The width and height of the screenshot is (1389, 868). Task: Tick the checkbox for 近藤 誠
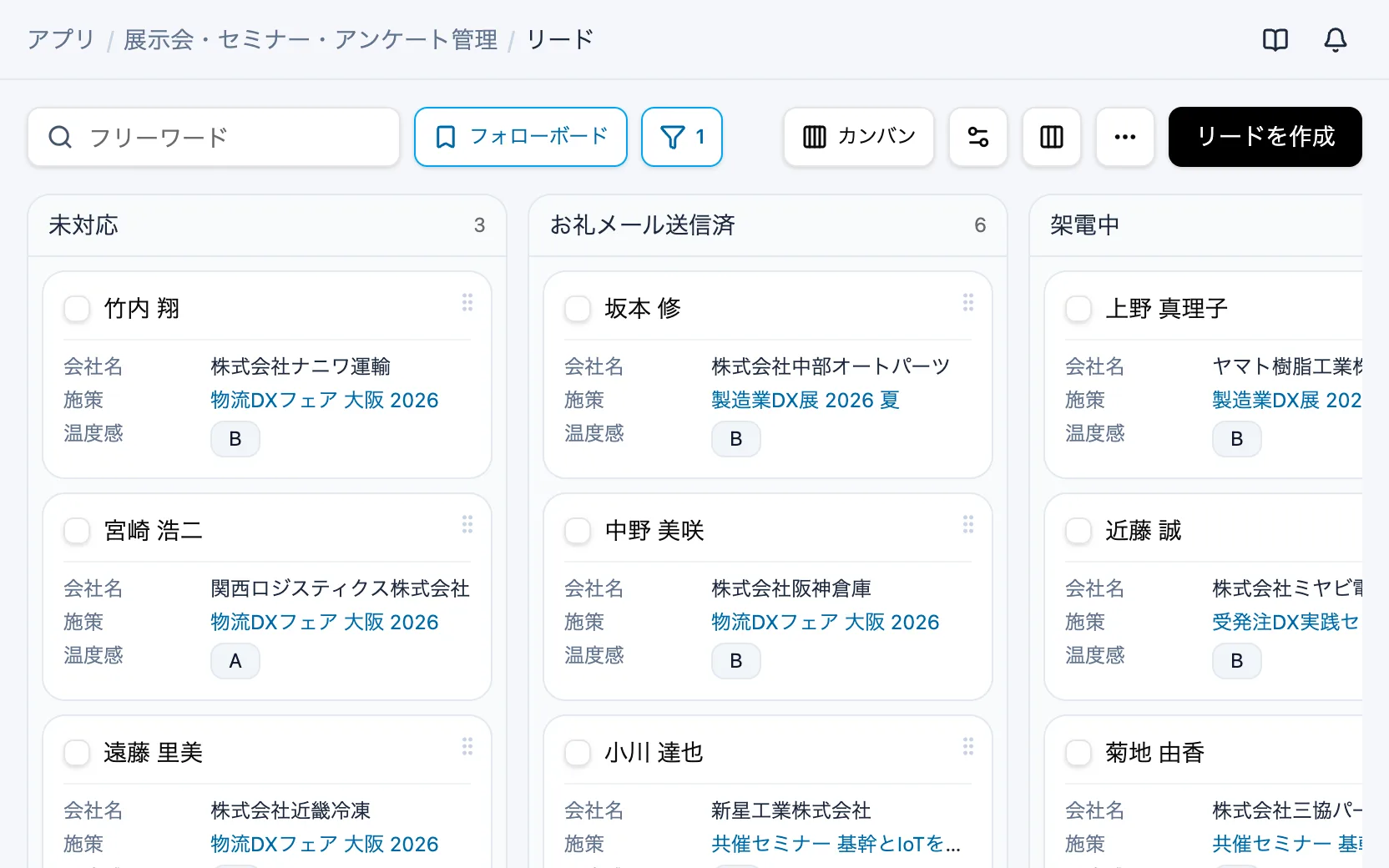[1078, 531]
